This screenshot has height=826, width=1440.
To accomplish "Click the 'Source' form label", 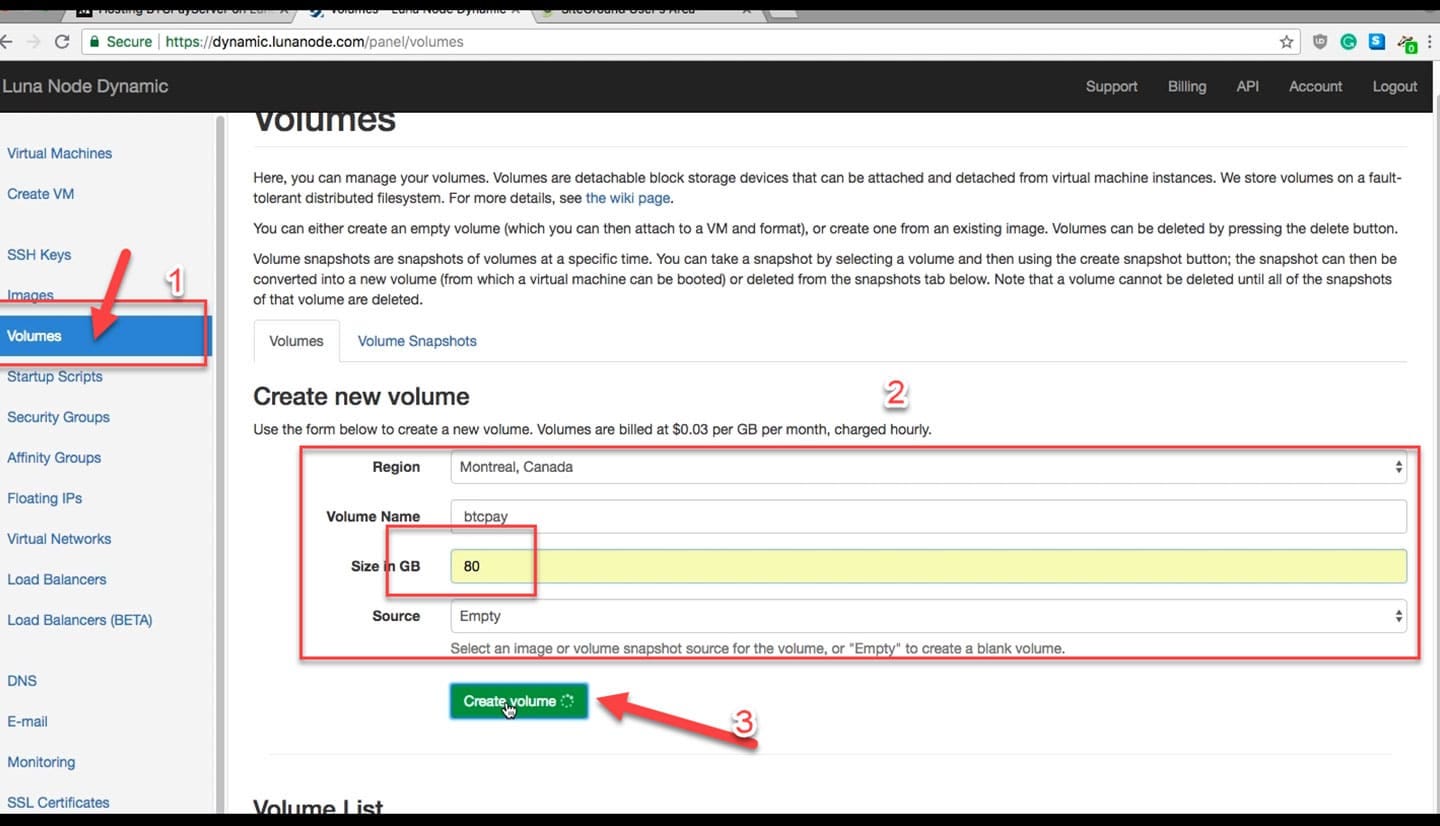I will point(396,616).
